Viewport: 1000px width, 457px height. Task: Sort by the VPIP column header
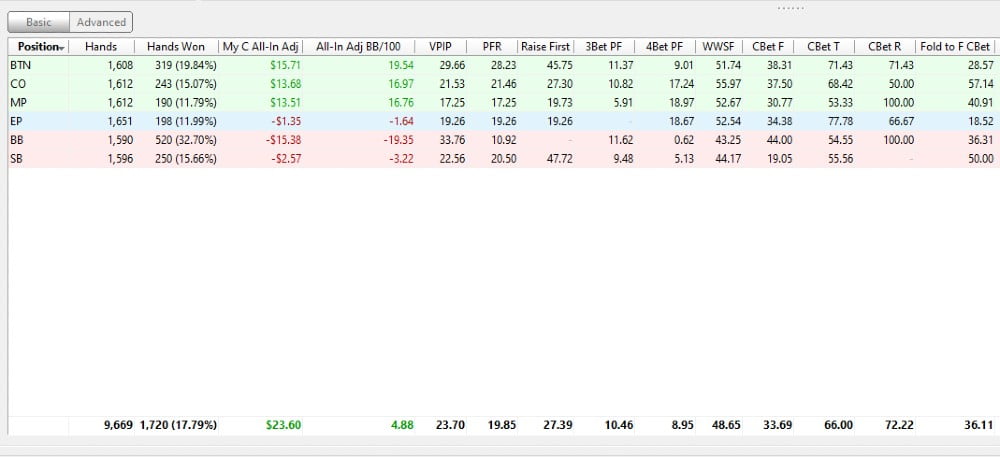440,47
